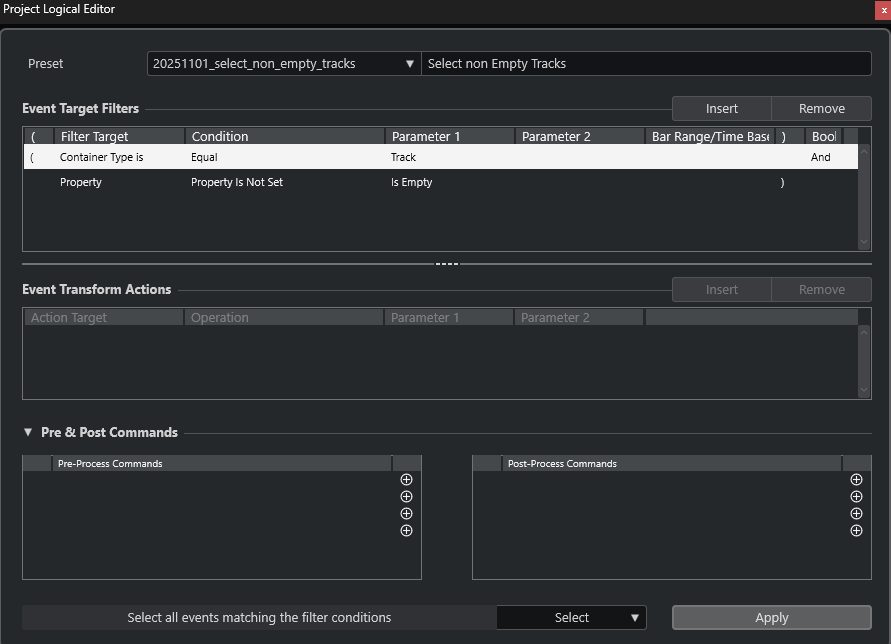Screen dimensions: 891x644
Task: Click Insert button for Event Target Filters
Action: (x=721, y=109)
